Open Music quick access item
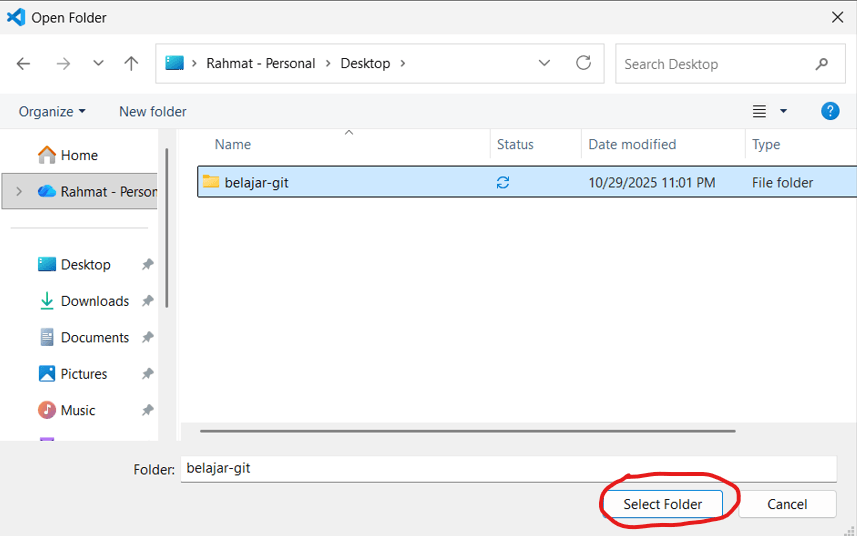The image size is (857, 536). tap(78, 410)
